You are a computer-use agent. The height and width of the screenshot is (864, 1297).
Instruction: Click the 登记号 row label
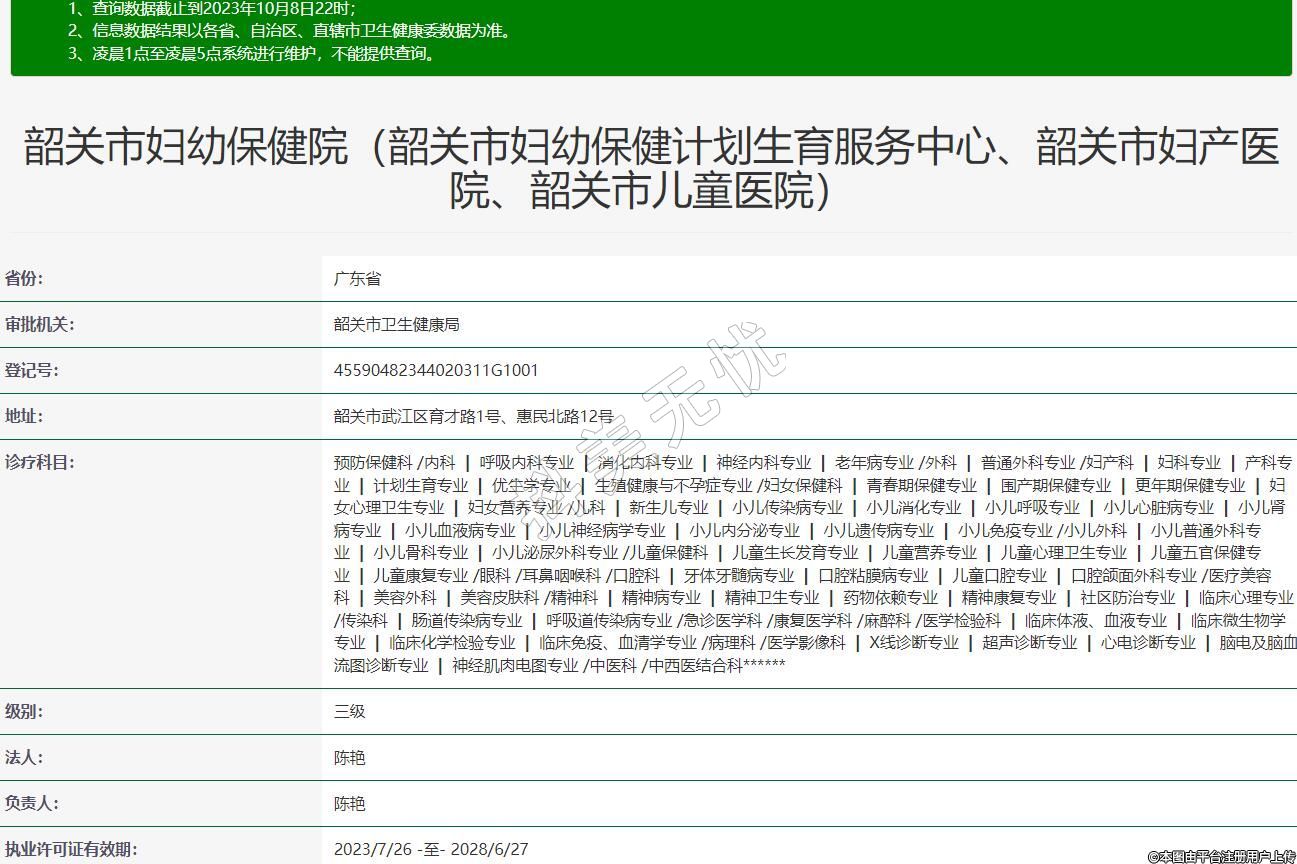(x=31, y=370)
